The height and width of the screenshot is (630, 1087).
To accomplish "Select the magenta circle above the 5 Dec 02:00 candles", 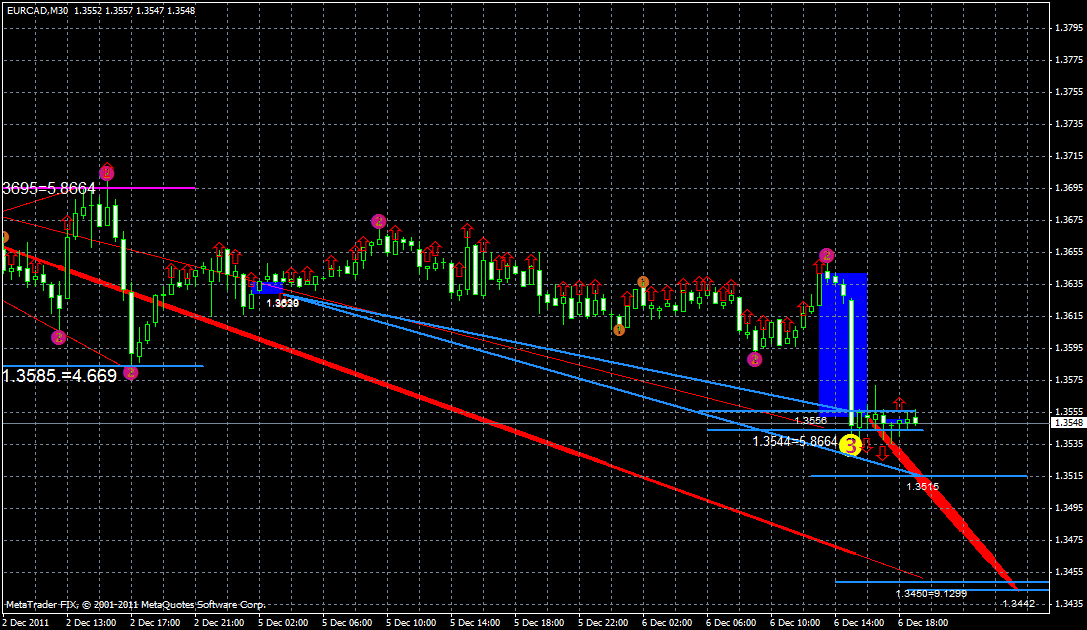I will (379, 219).
